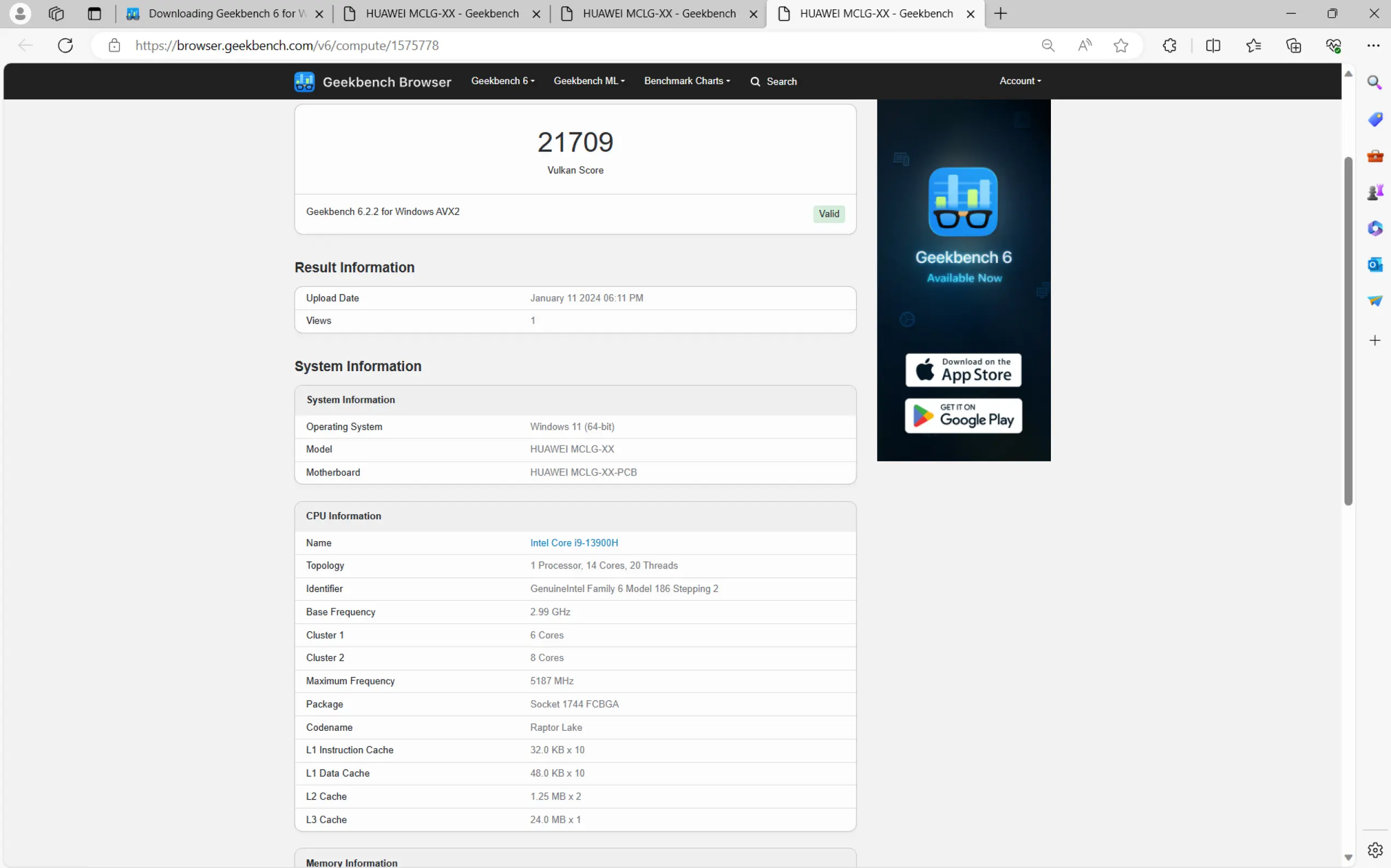The height and width of the screenshot is (868, 1391).
Task: Open the Zoom out magnifier in address bar
Action: [1048, 45]
